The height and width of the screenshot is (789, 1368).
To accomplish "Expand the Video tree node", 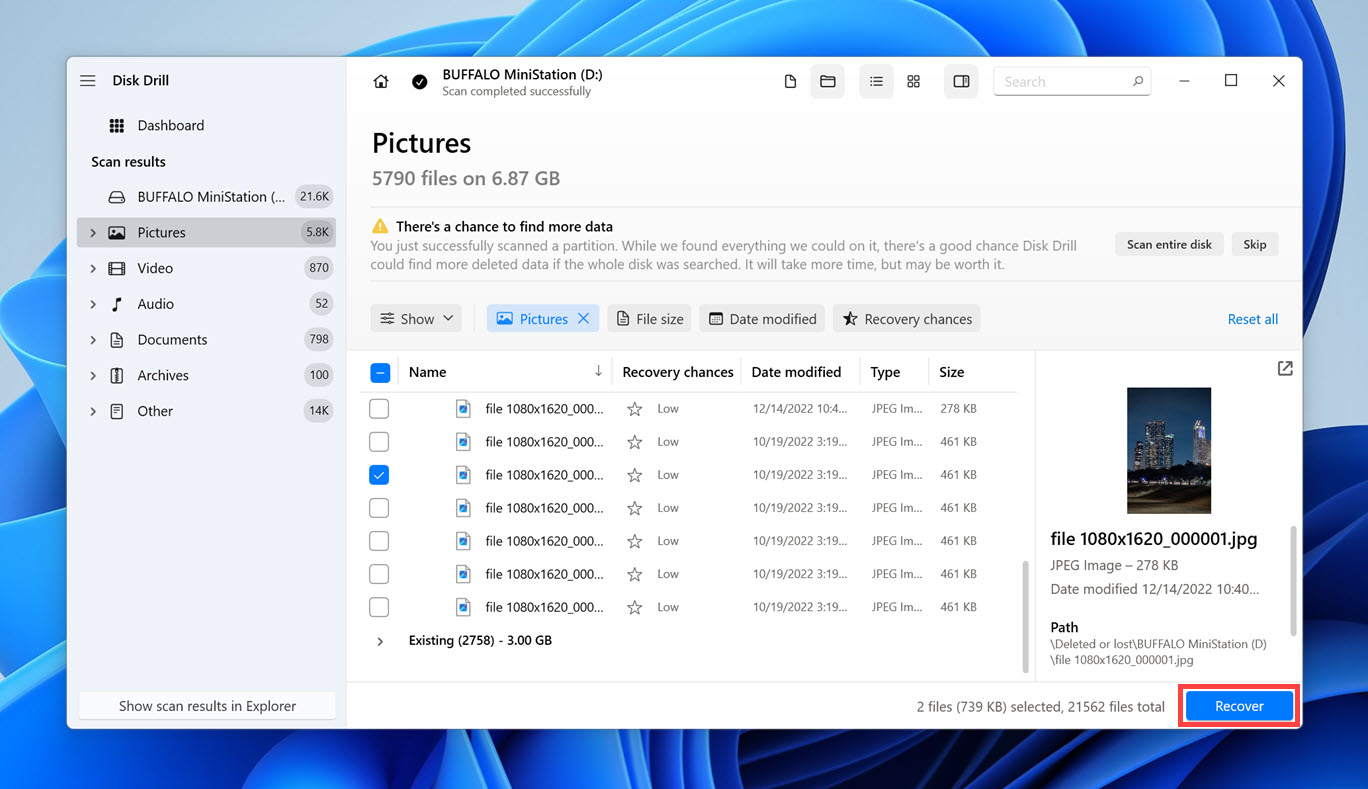I will (x=93, y=268).
